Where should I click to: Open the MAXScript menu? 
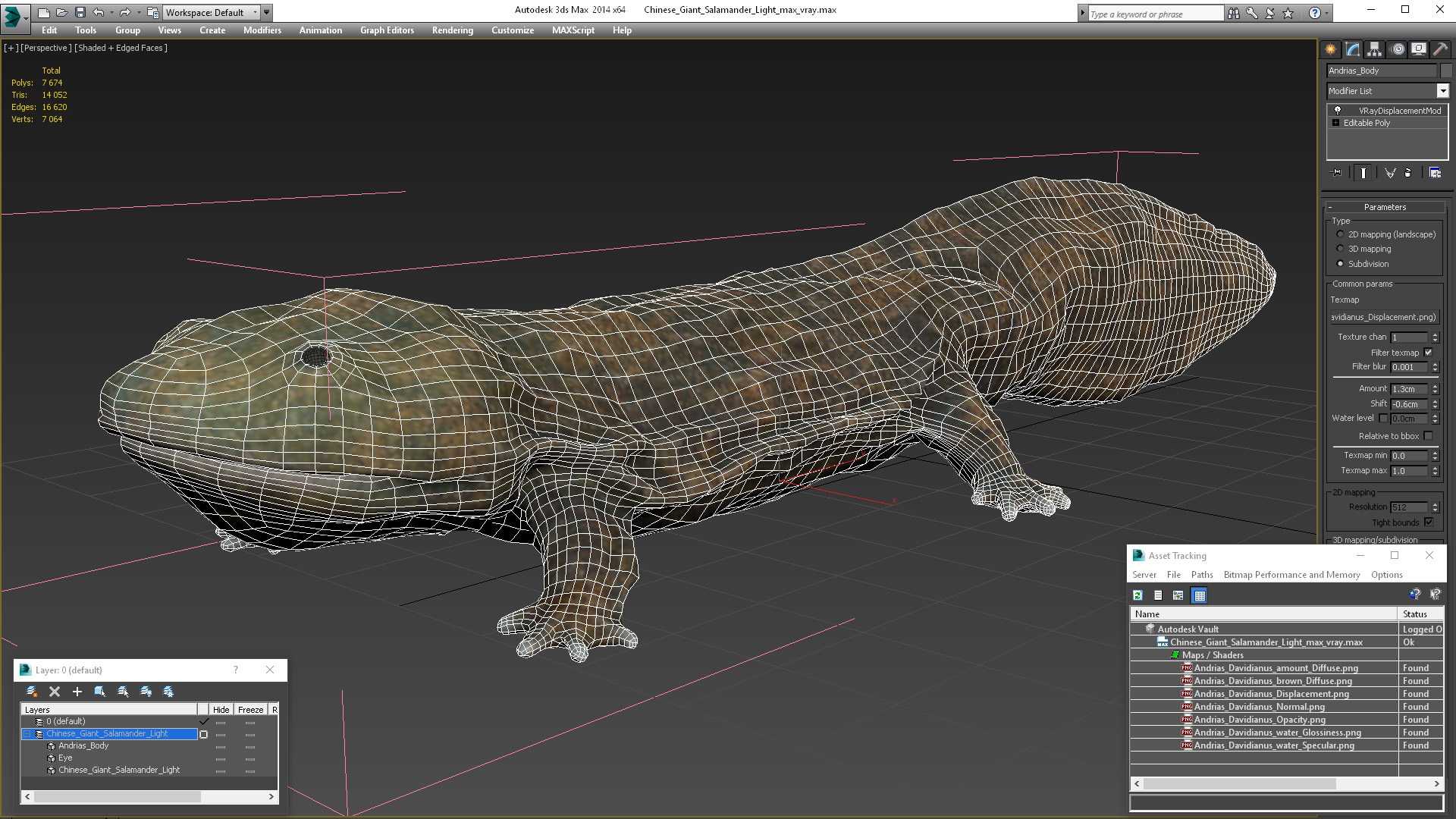[573, 30]
